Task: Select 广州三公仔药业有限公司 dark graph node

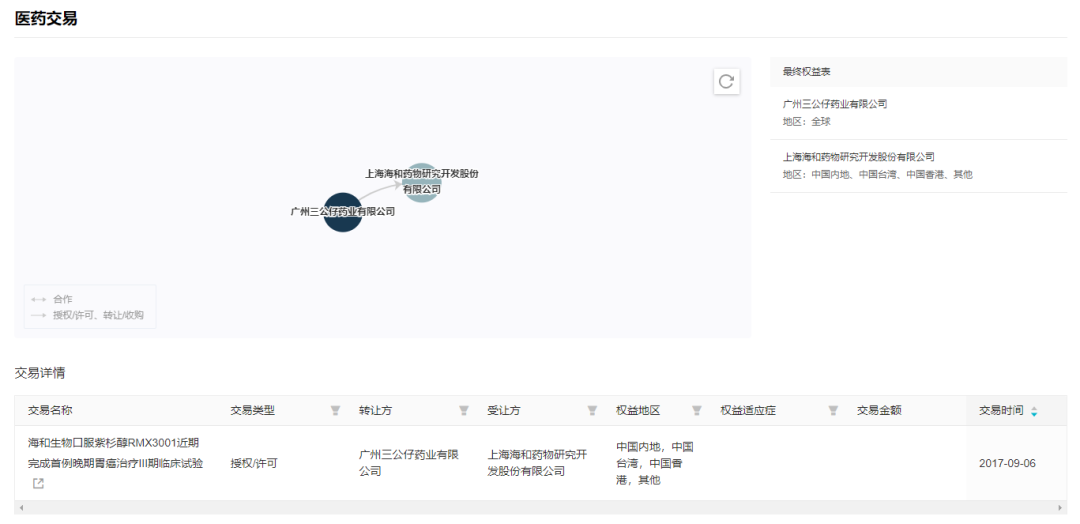Action: pos(342,212)
